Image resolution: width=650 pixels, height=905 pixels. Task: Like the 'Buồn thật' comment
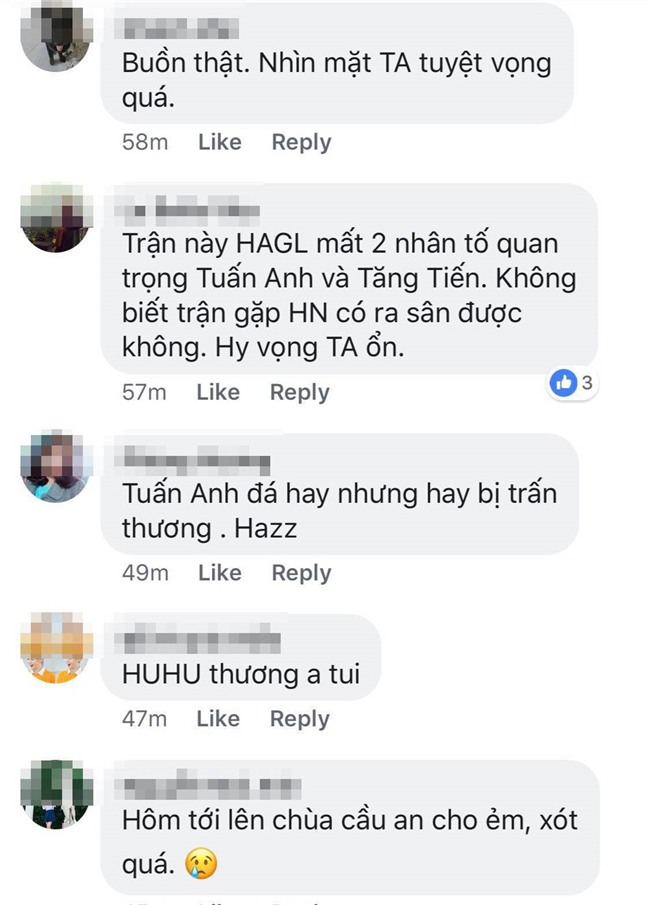(219, 142)
